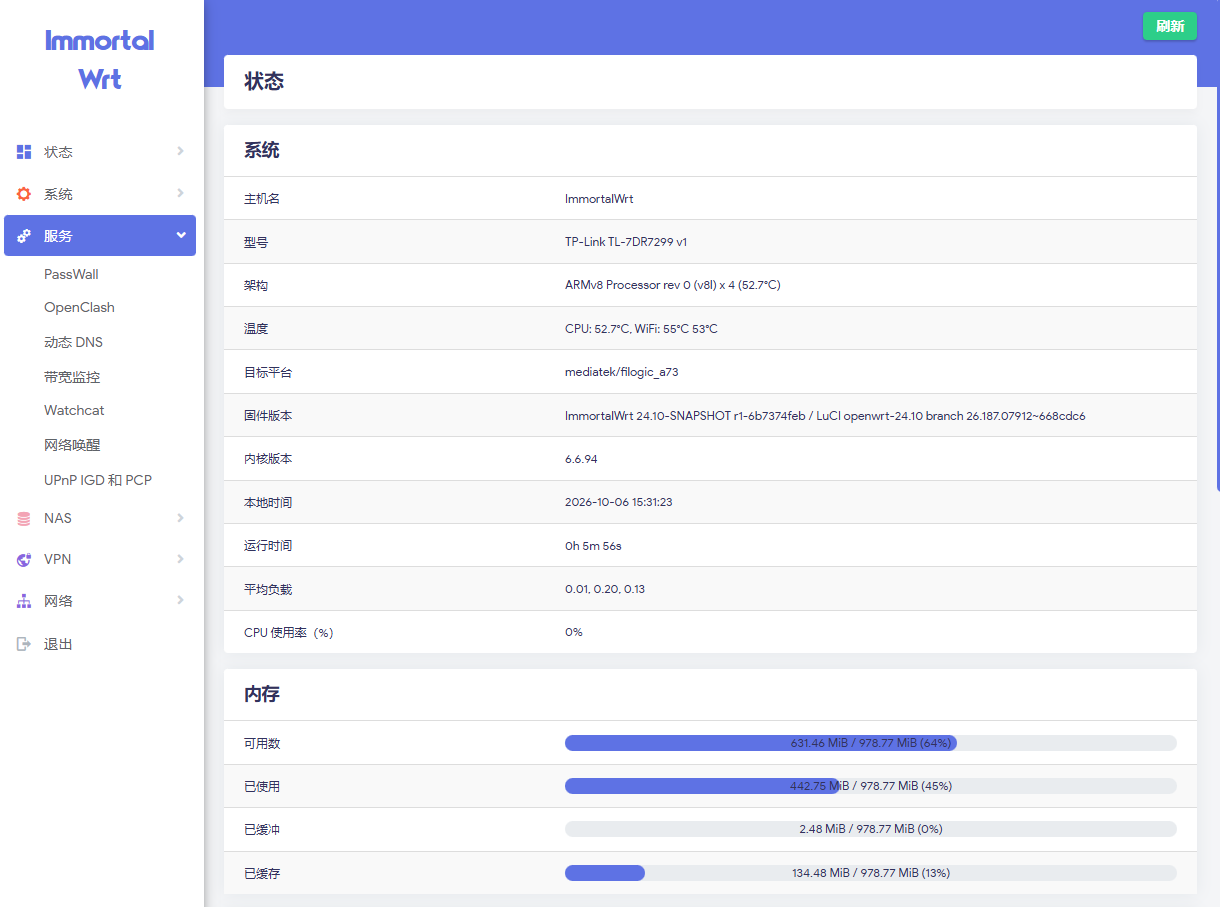
Task: Click the kernel version 6.6.94
Action: (x=582, y=459)
